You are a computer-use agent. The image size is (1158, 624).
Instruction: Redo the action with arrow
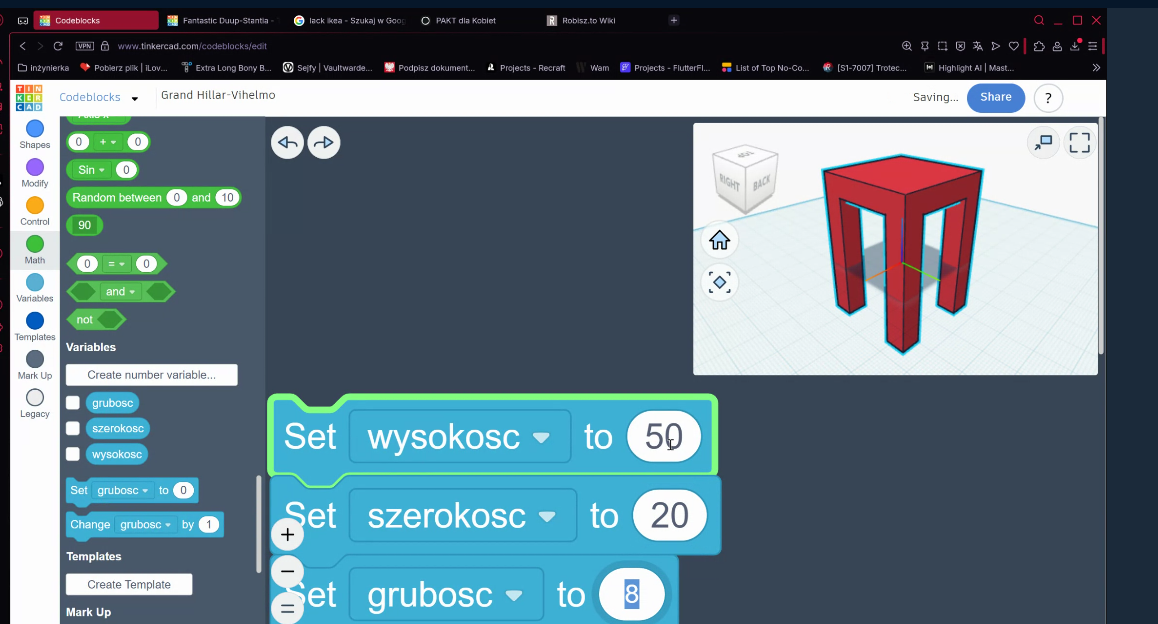[x=323, y=143]
